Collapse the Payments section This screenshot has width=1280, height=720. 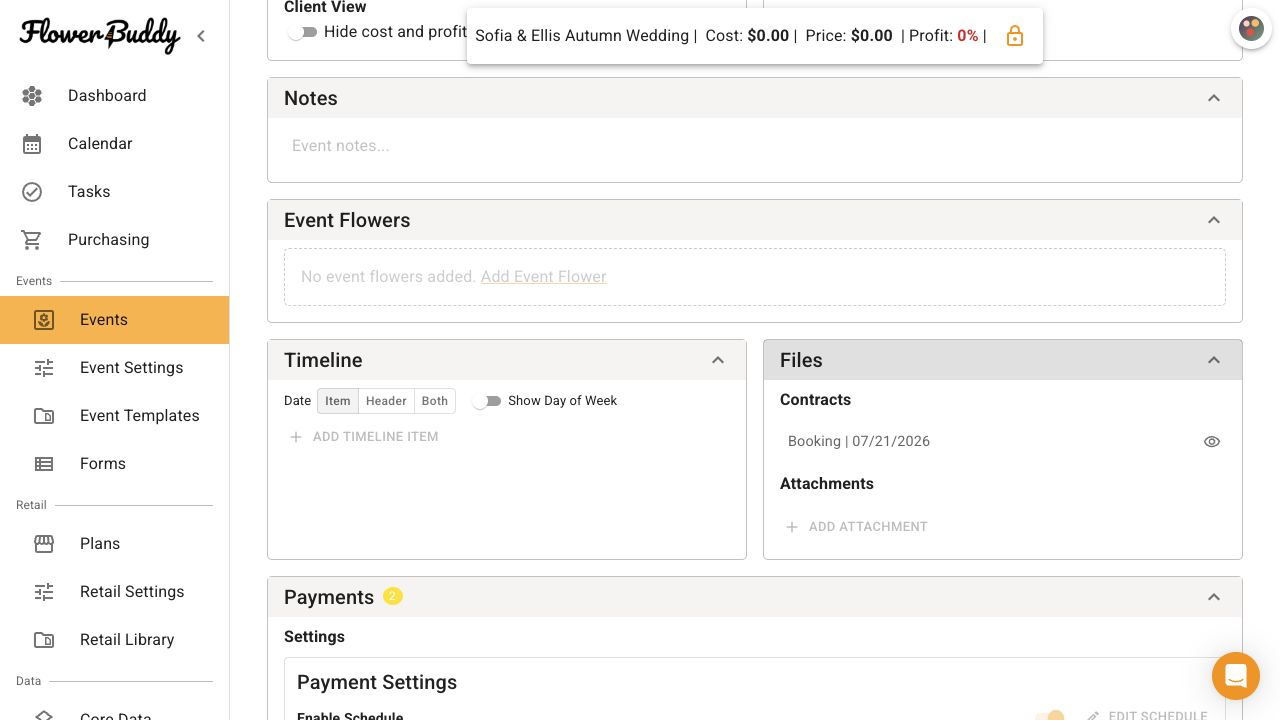pyautogui.click(x=1214, y=597)
